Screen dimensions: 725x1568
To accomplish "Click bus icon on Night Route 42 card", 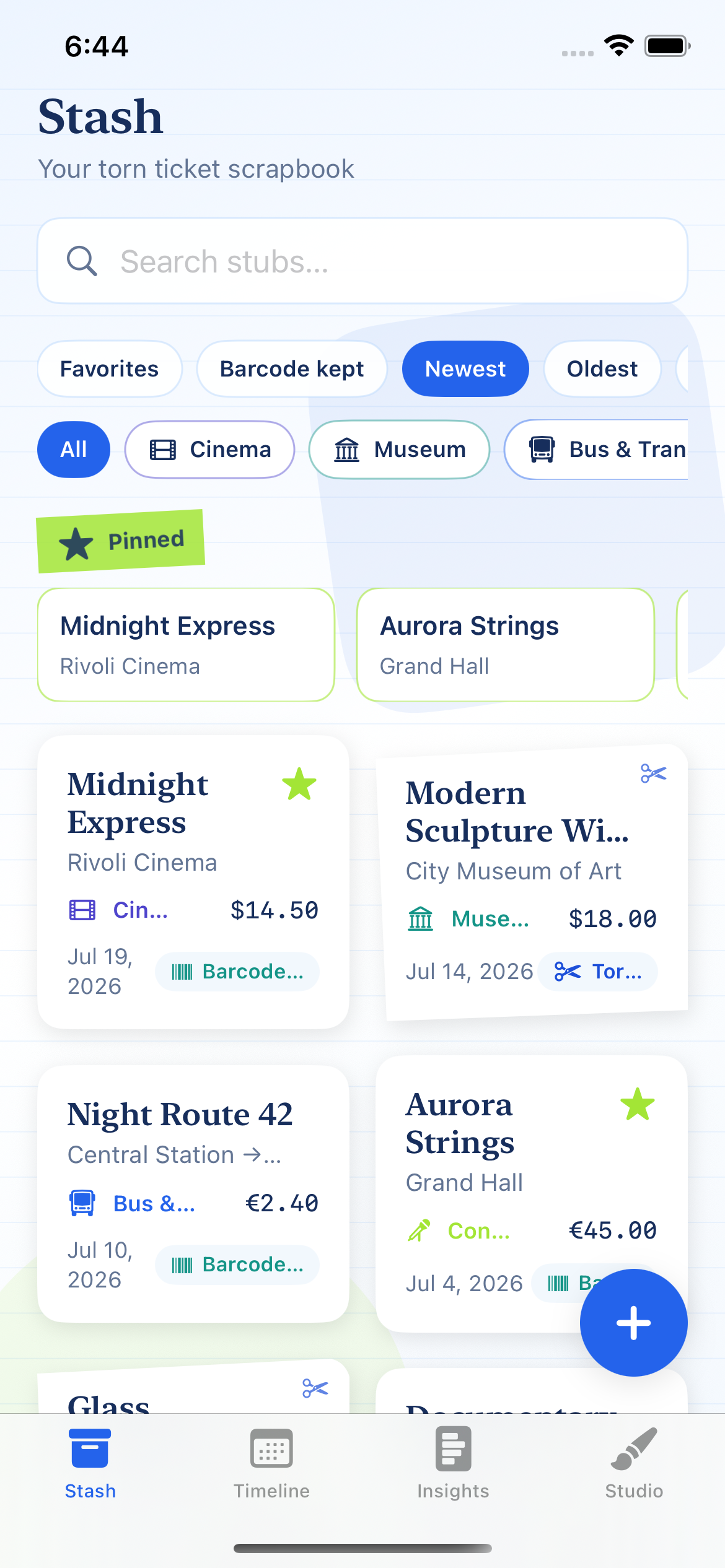I will pyautogui.click(x=82, y=1203).
